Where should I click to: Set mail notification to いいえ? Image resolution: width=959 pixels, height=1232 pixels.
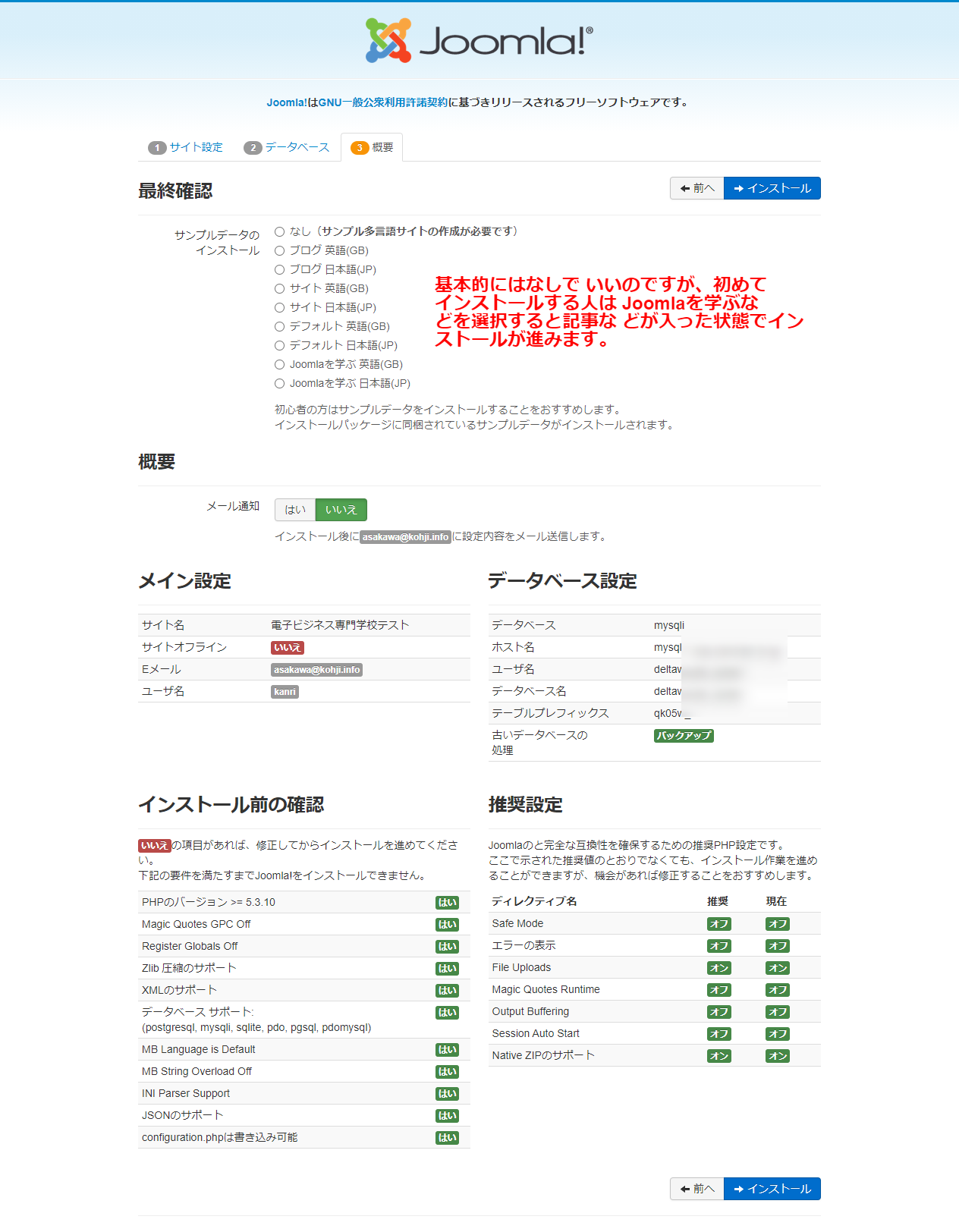pos(341,510)
